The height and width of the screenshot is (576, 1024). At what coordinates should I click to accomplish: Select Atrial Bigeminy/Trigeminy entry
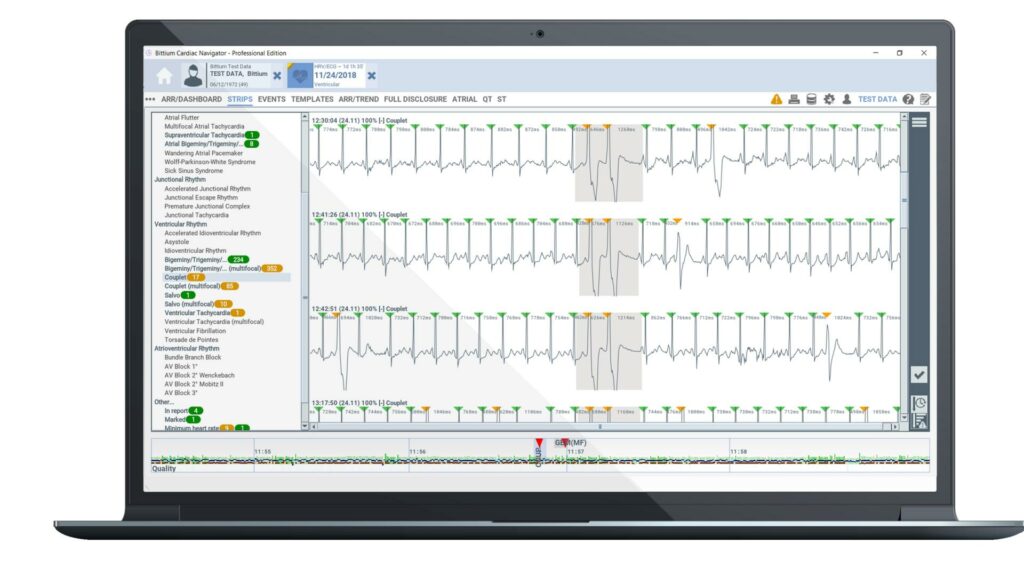[x=212, y=144]
